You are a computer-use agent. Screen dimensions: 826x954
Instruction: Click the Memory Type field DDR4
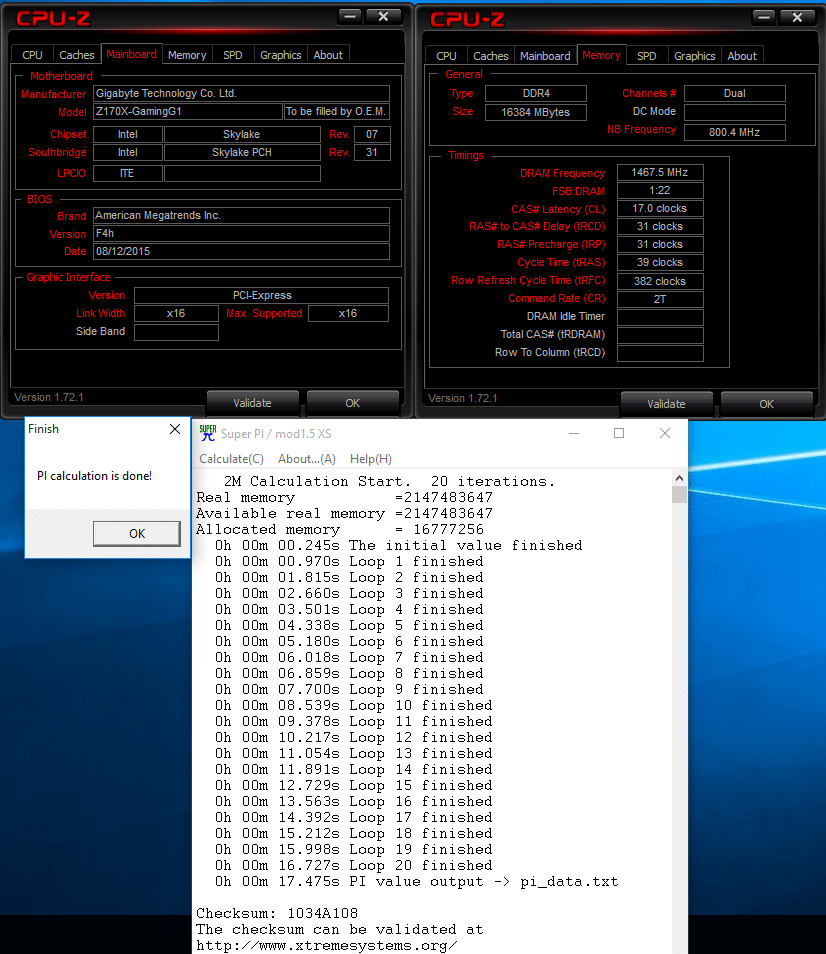(536, 93)
